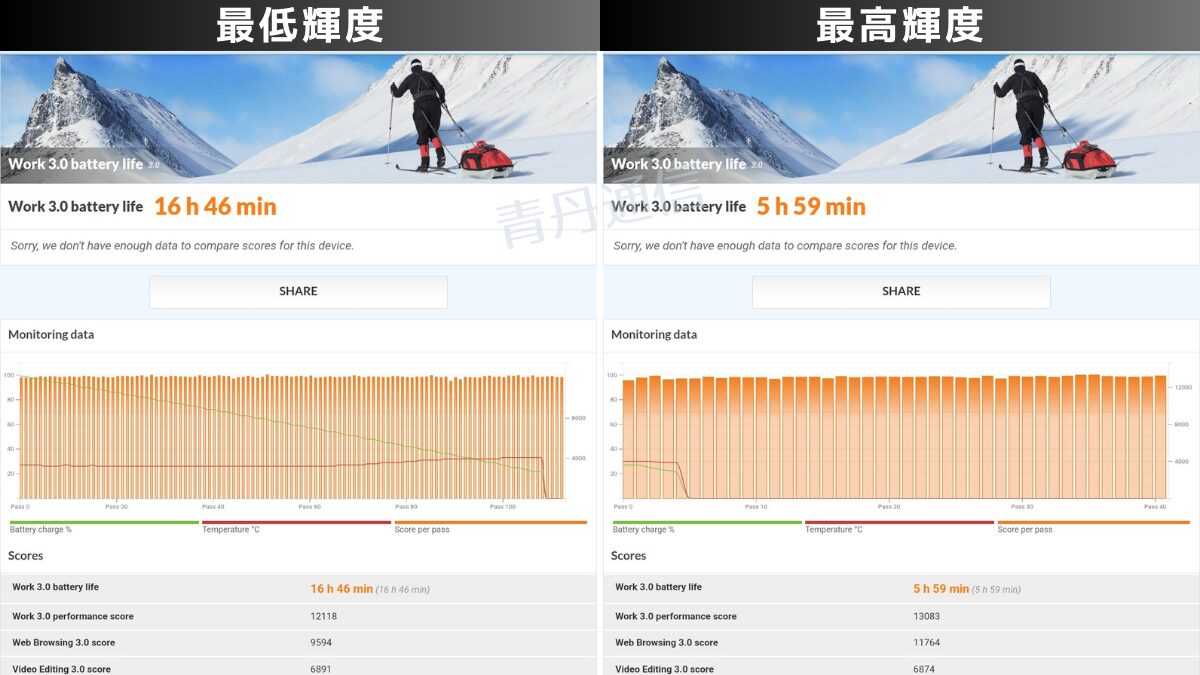The height and width of the screenshot is (675, 1200).
Task: Select Video Editing 3.0 score row with 6891
Action: 298,667
